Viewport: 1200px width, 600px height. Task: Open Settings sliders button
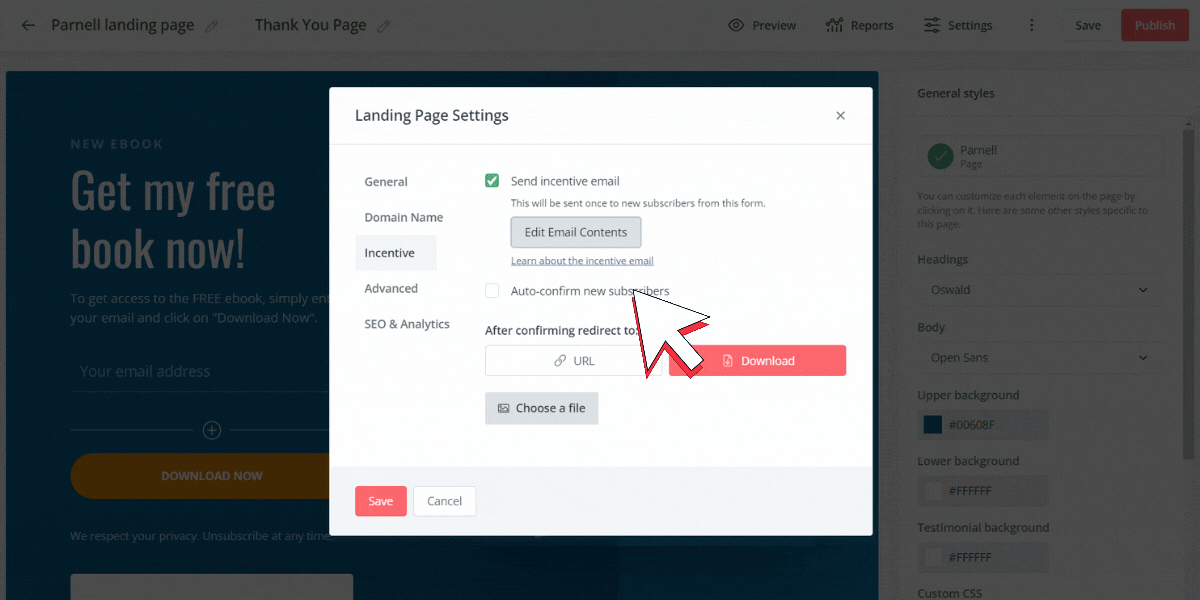tap(958, 25)
